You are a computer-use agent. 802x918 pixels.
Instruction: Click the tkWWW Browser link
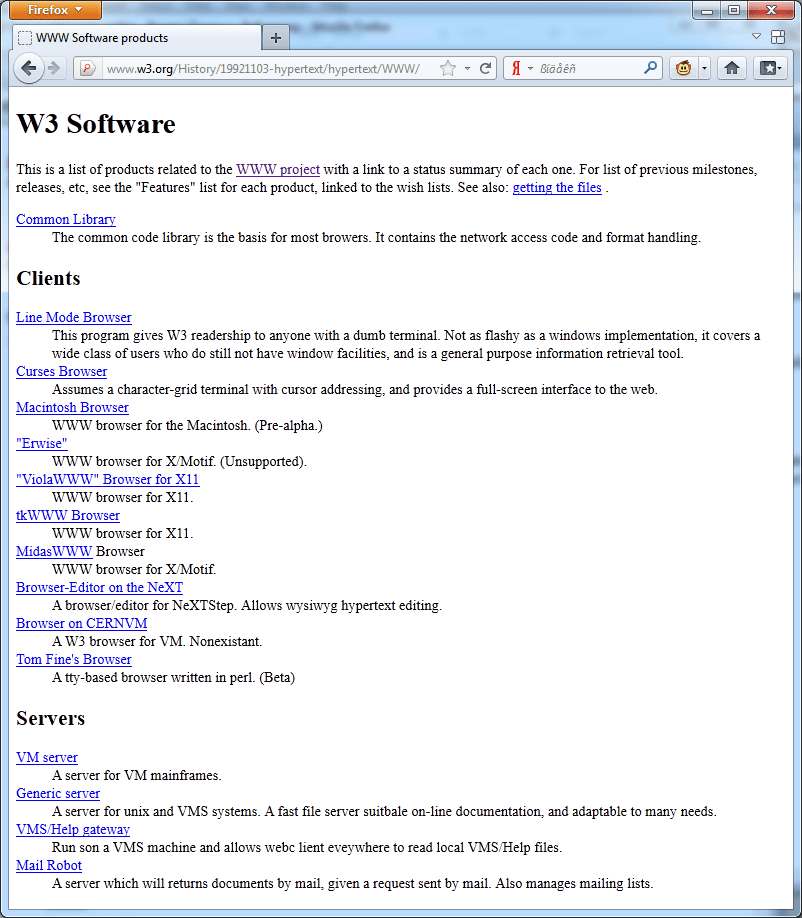68,516
